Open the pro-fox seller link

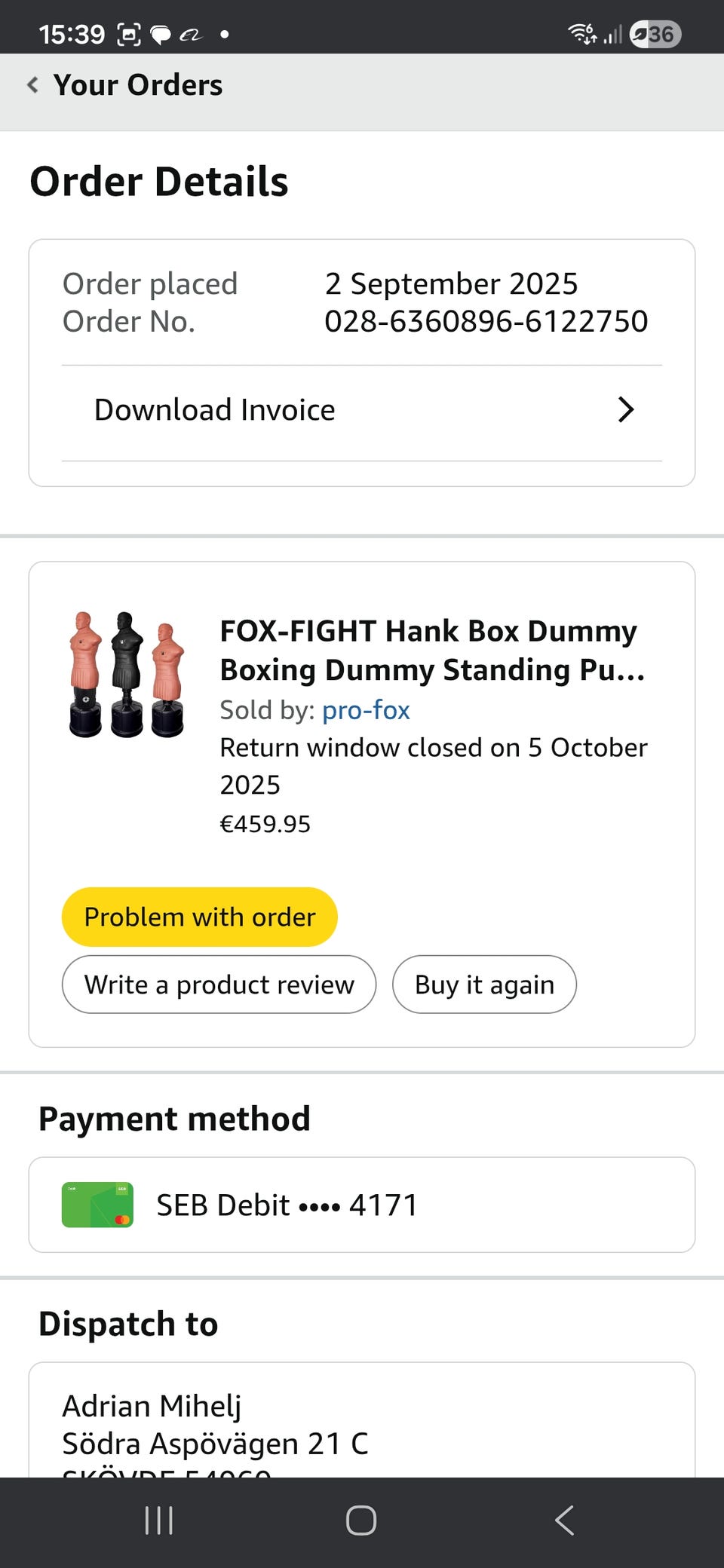click(366, 710)
